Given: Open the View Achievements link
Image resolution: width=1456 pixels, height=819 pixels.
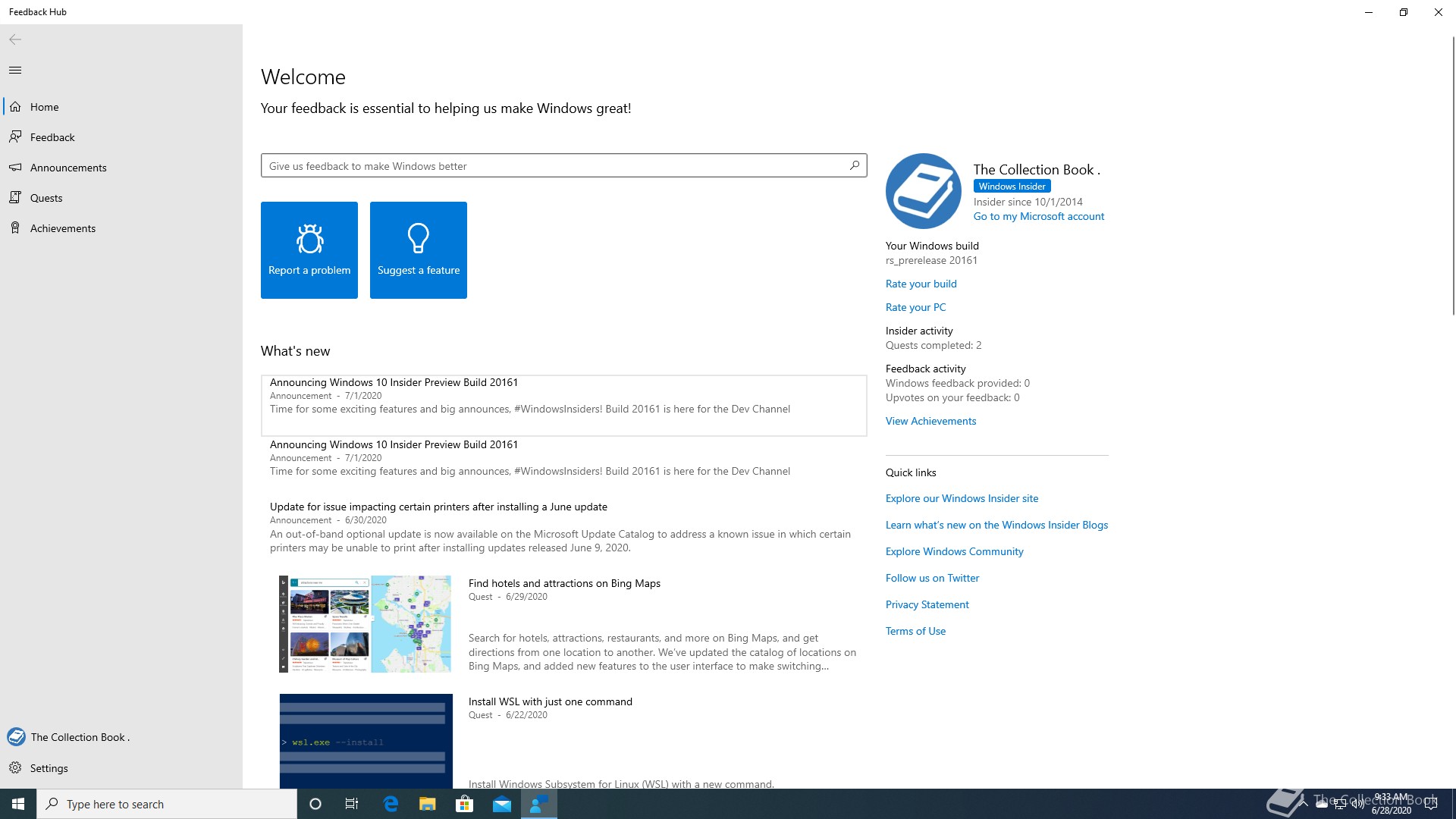Looking at the screenshot, I should 930,421.
